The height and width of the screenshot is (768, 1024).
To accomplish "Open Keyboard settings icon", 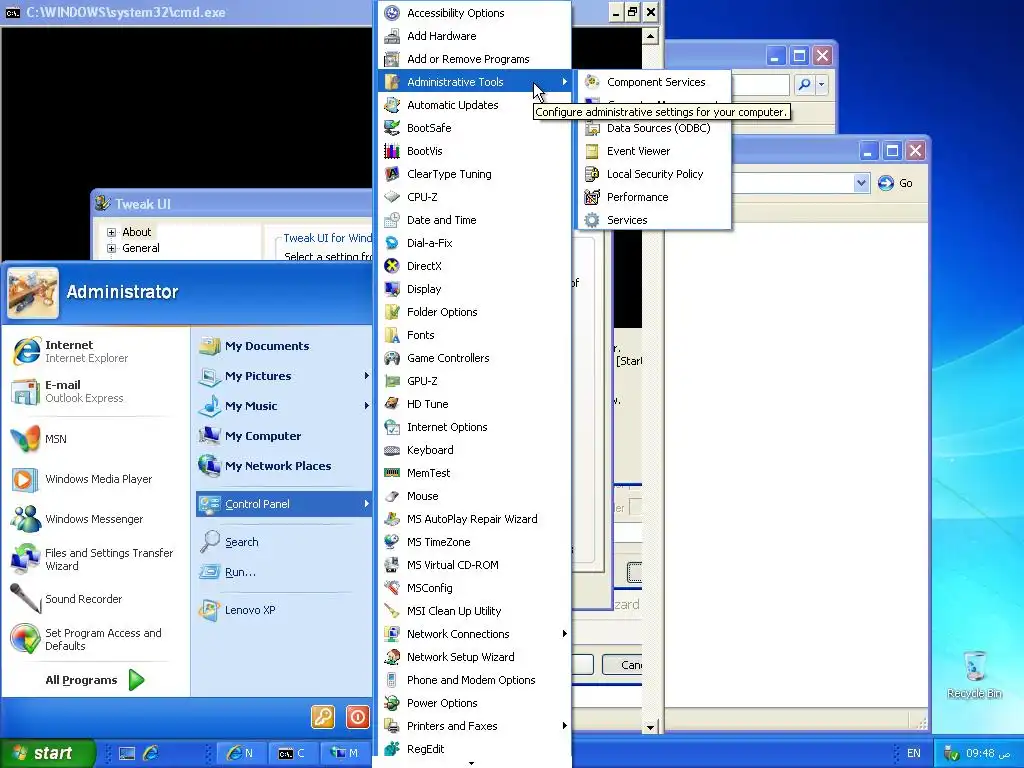I will 392,450.
